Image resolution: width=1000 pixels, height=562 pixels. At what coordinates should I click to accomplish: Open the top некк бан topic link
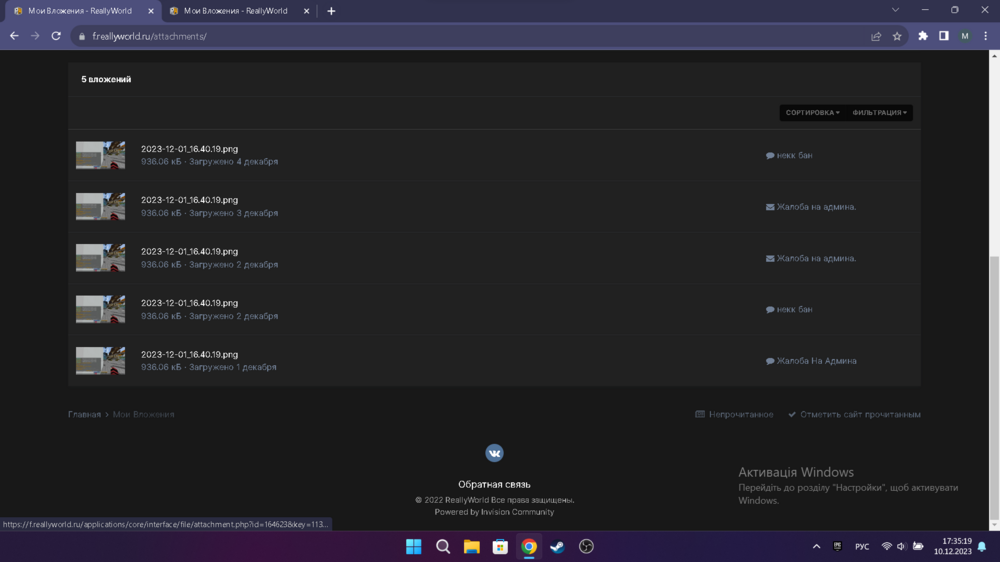[x=794, y=155]
